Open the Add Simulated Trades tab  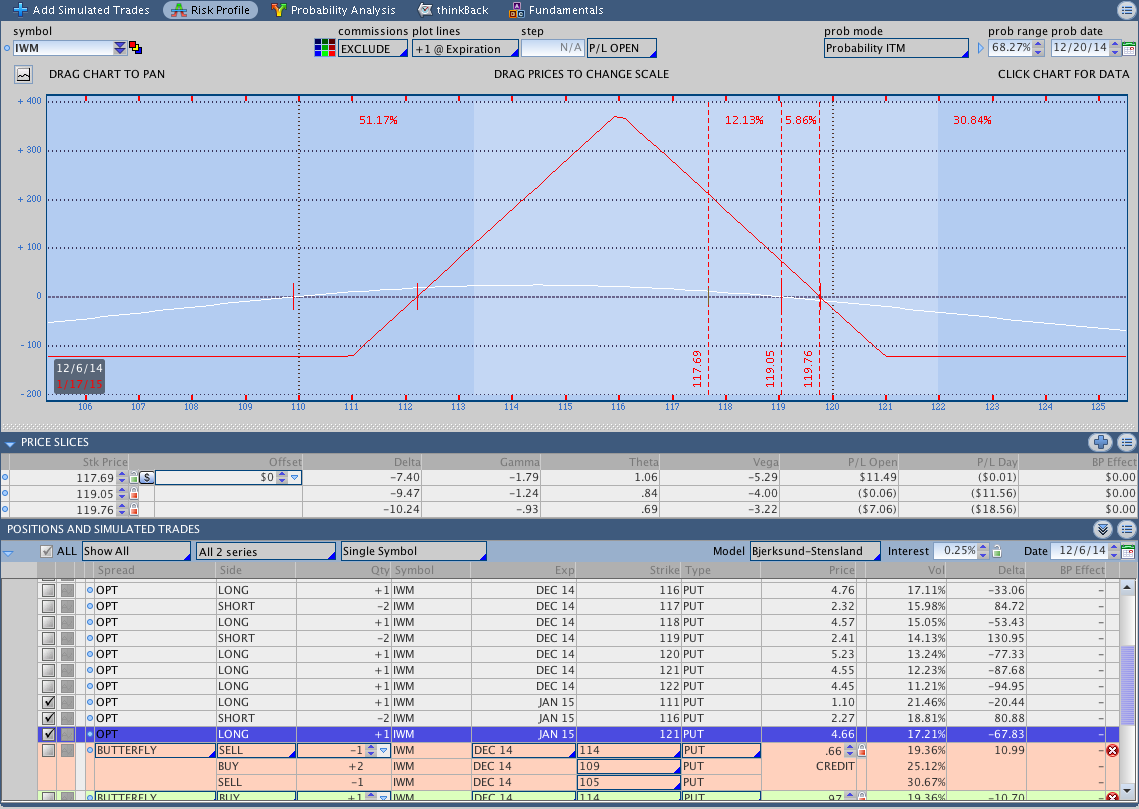point(81,10)
